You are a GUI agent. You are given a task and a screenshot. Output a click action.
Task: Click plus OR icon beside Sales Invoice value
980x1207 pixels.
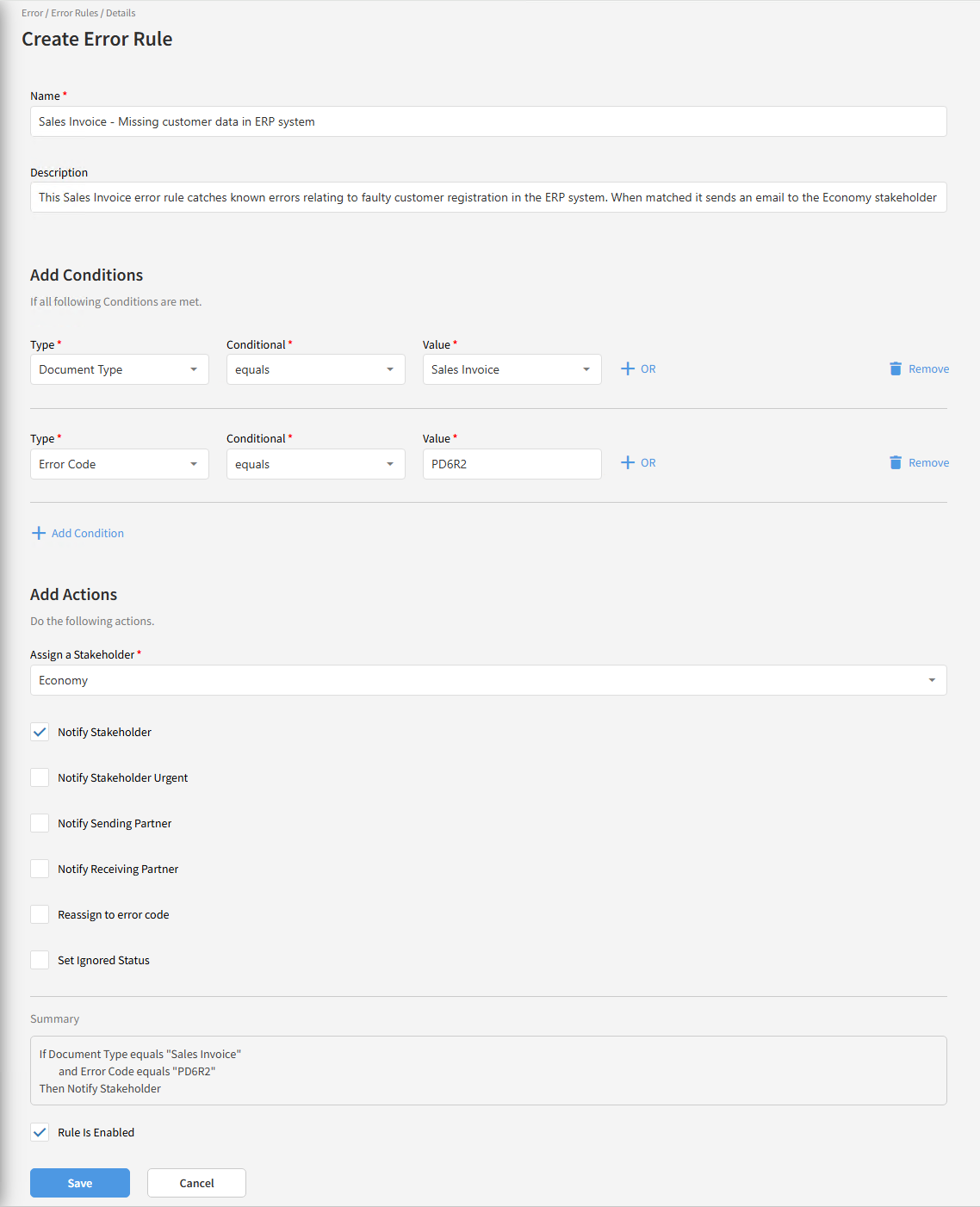point(628,369)
